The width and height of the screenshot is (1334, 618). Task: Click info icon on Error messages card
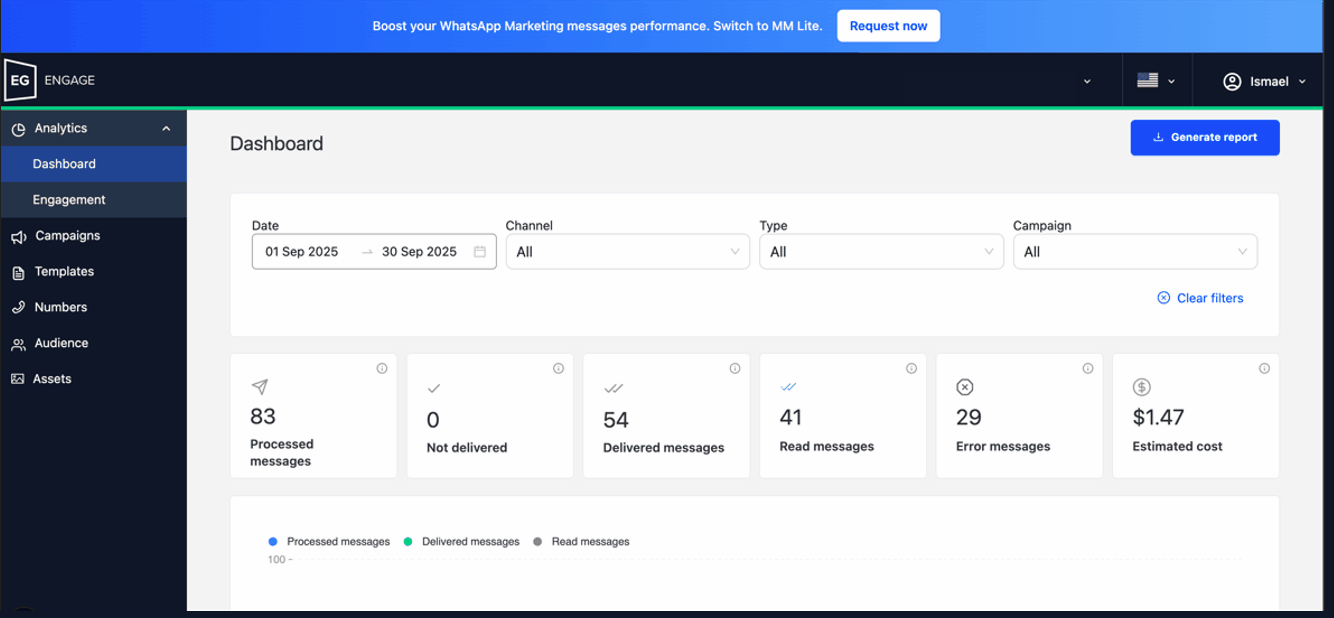1088,369
